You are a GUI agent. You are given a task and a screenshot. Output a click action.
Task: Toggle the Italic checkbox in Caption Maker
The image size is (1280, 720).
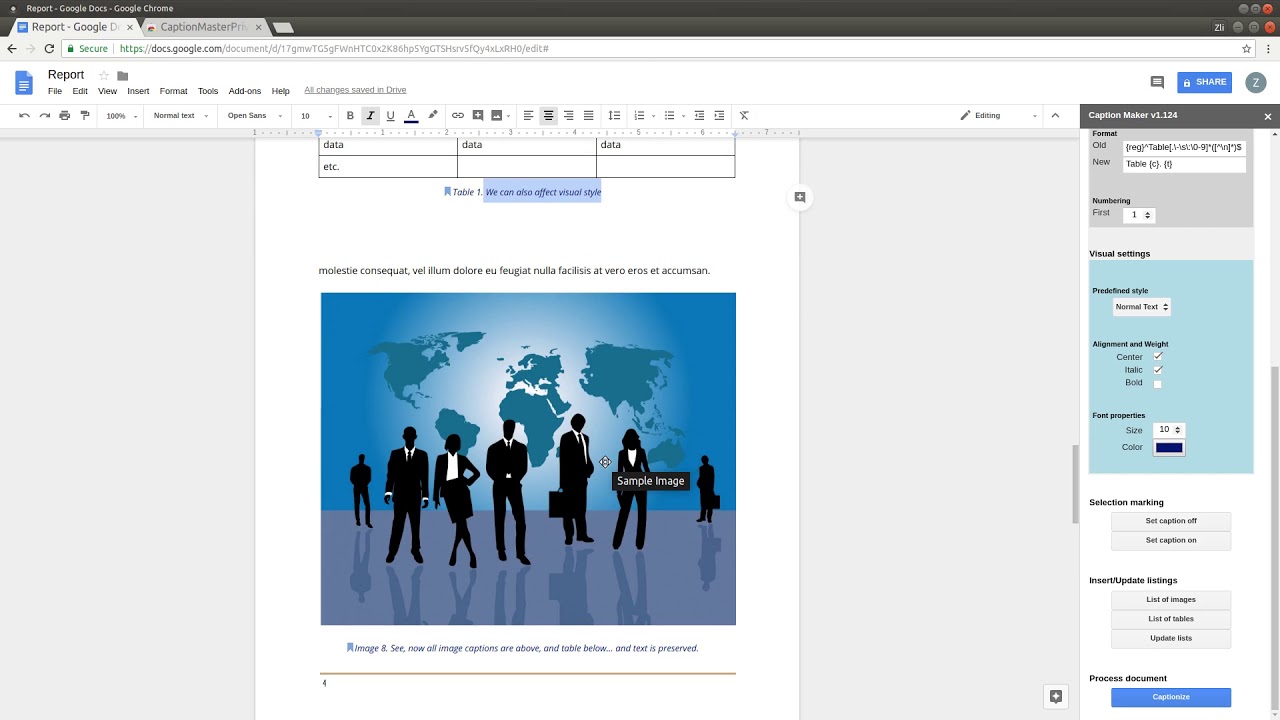coord(1158,370)
